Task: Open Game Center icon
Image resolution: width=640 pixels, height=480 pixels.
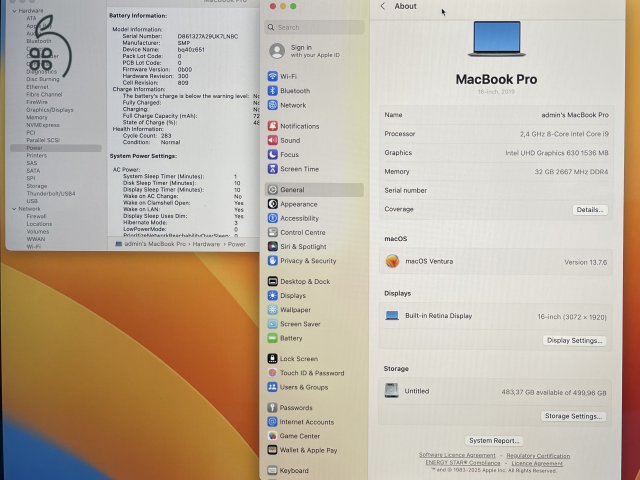Action: point(272,436)
